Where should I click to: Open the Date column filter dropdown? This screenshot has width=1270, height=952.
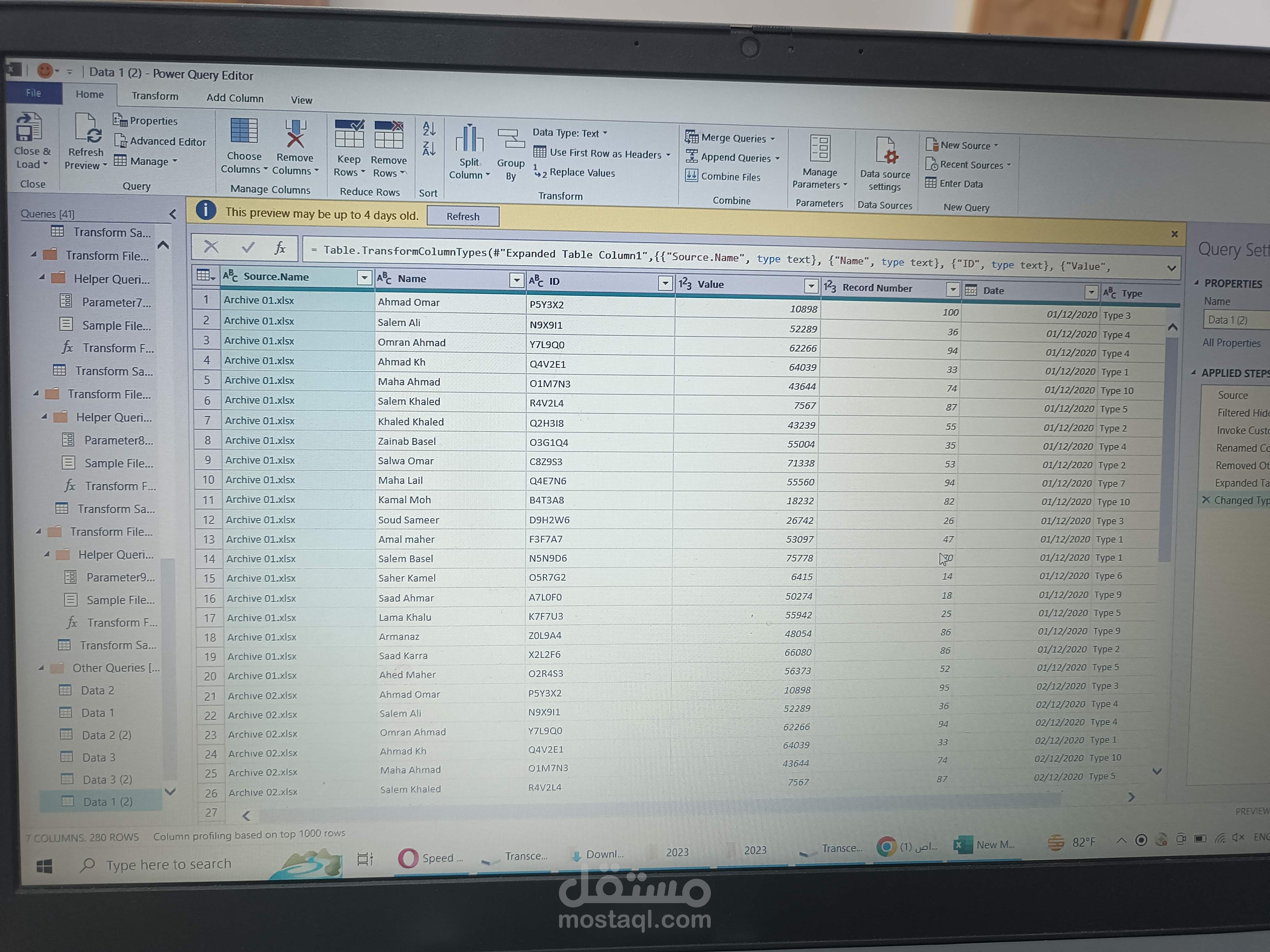click(x=1091, y=293)
